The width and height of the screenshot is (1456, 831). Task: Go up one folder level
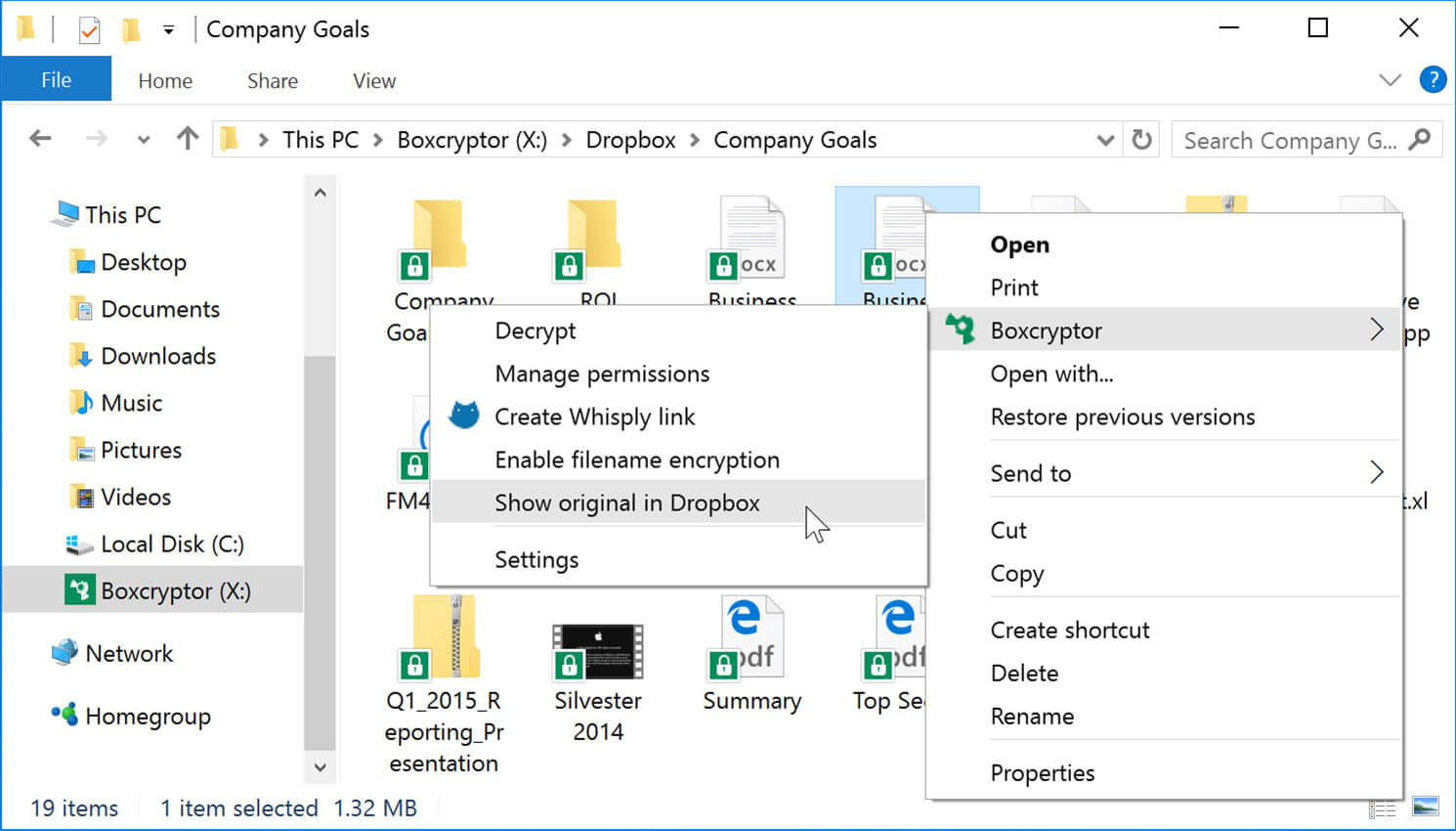pyautogui.click(x=187, y=140)
